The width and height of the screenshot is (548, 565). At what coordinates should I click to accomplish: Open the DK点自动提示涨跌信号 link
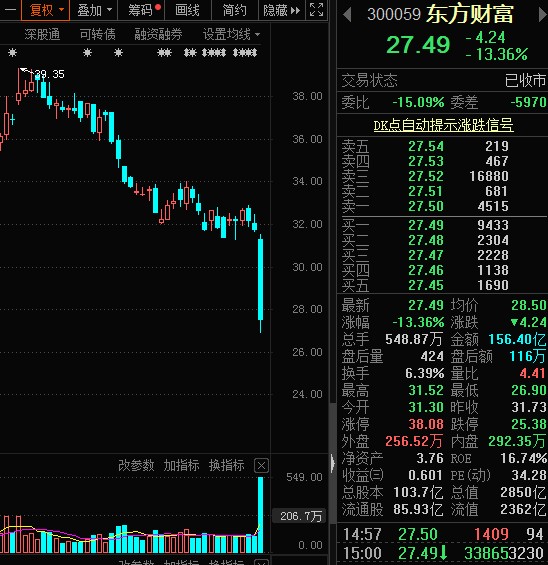click(443, 125)
